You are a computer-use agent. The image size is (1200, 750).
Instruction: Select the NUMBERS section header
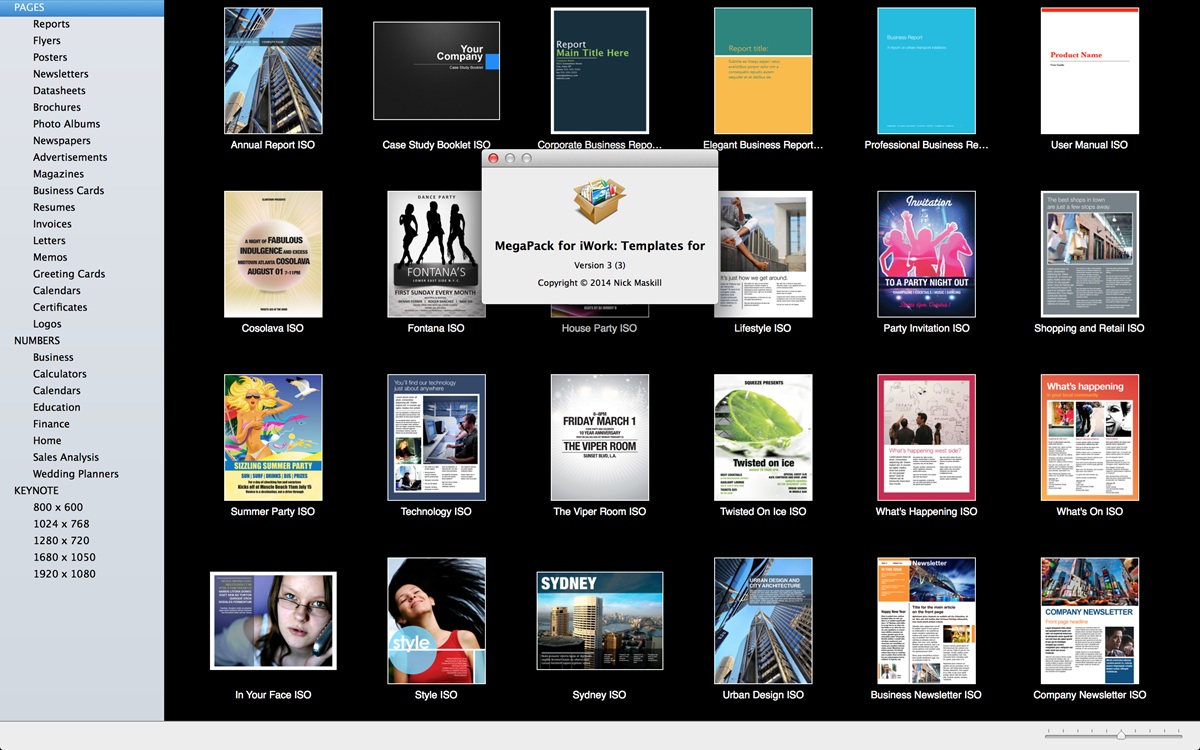(x=37, y=341)
